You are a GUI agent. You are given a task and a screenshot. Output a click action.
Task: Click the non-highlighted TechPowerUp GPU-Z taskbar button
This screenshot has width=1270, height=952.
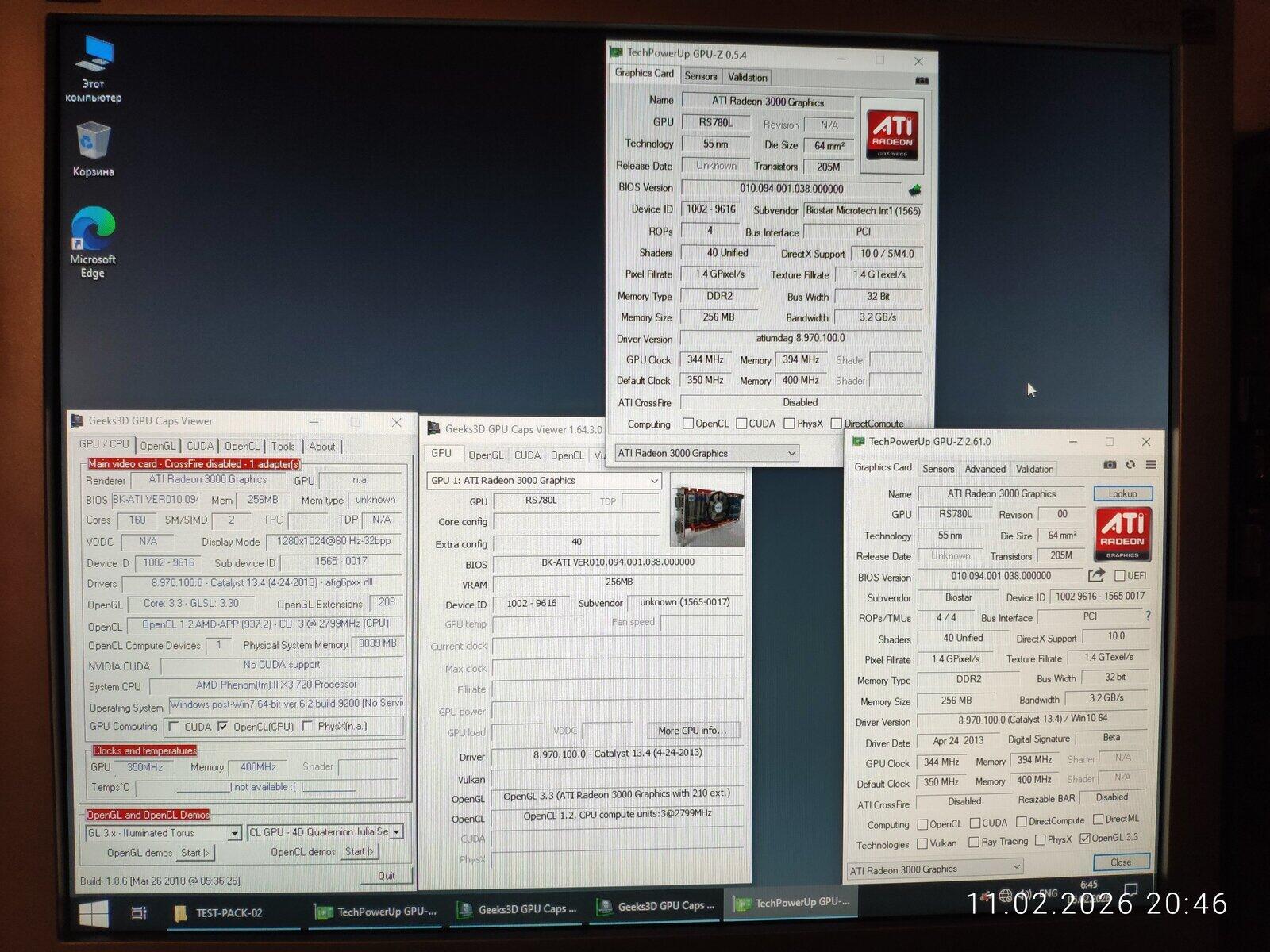click(375, 912)
